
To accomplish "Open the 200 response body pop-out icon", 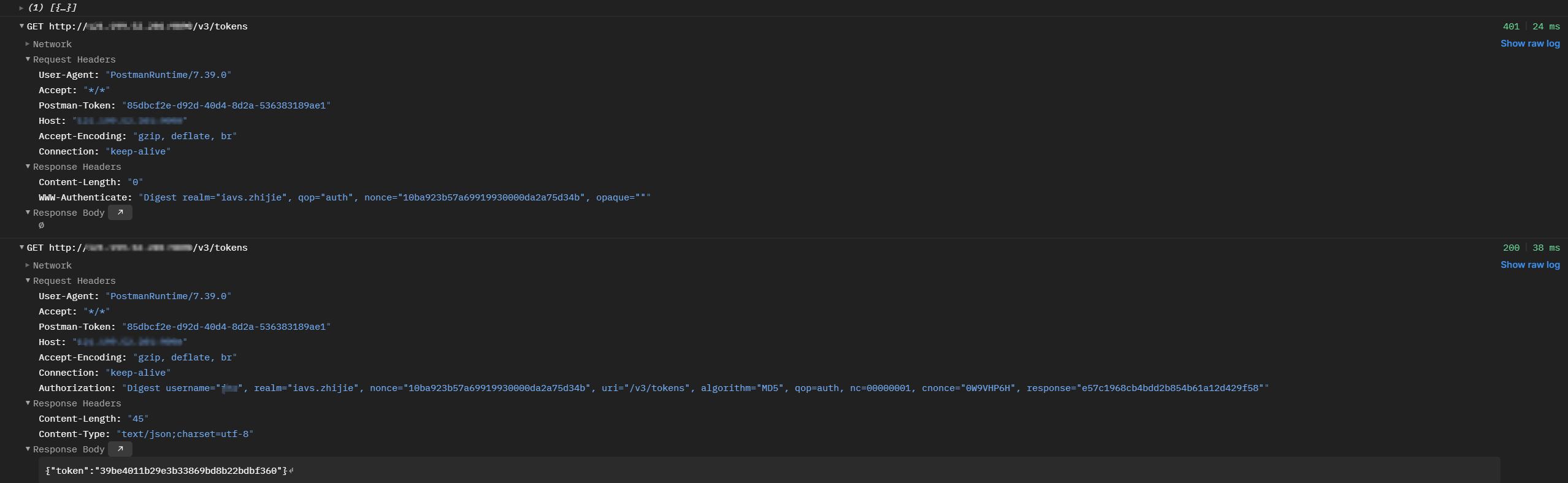I will click(120, 449).
